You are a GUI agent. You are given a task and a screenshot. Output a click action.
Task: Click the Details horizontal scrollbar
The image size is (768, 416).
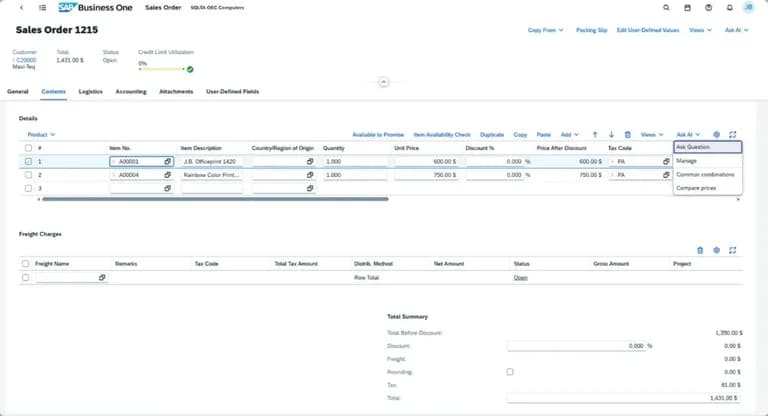(215, 199)
